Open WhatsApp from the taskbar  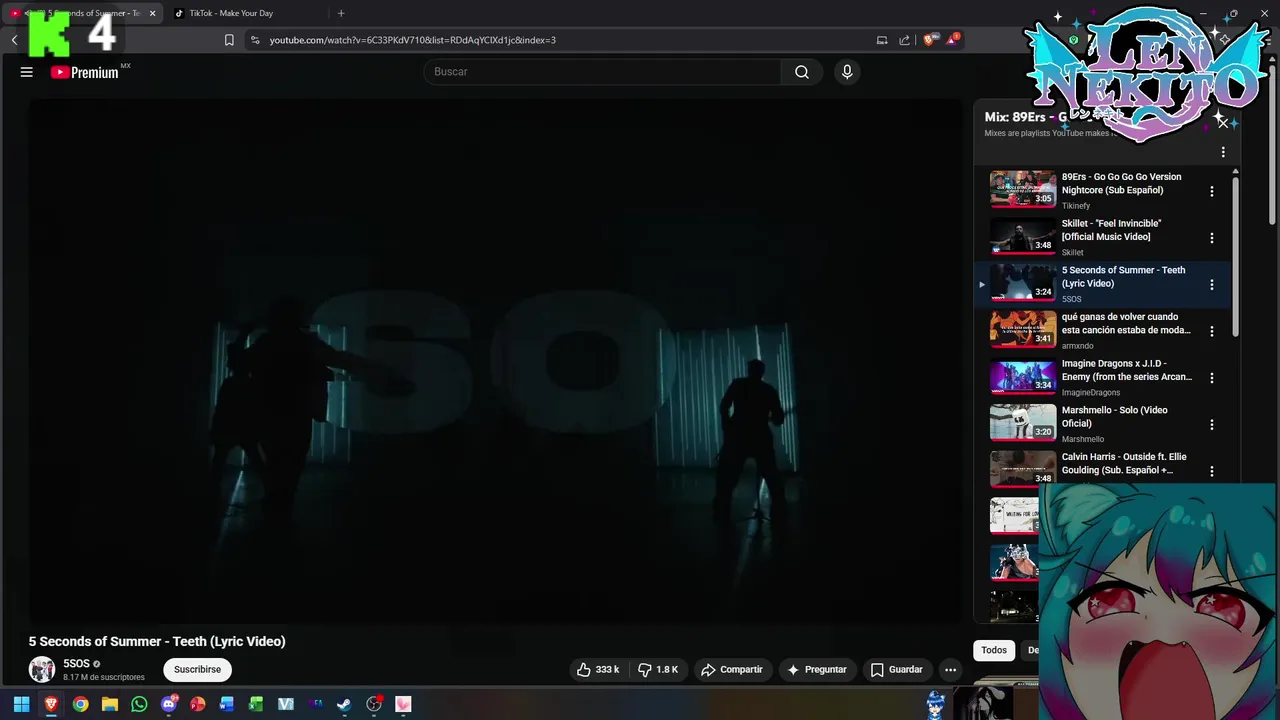(139, 704)
